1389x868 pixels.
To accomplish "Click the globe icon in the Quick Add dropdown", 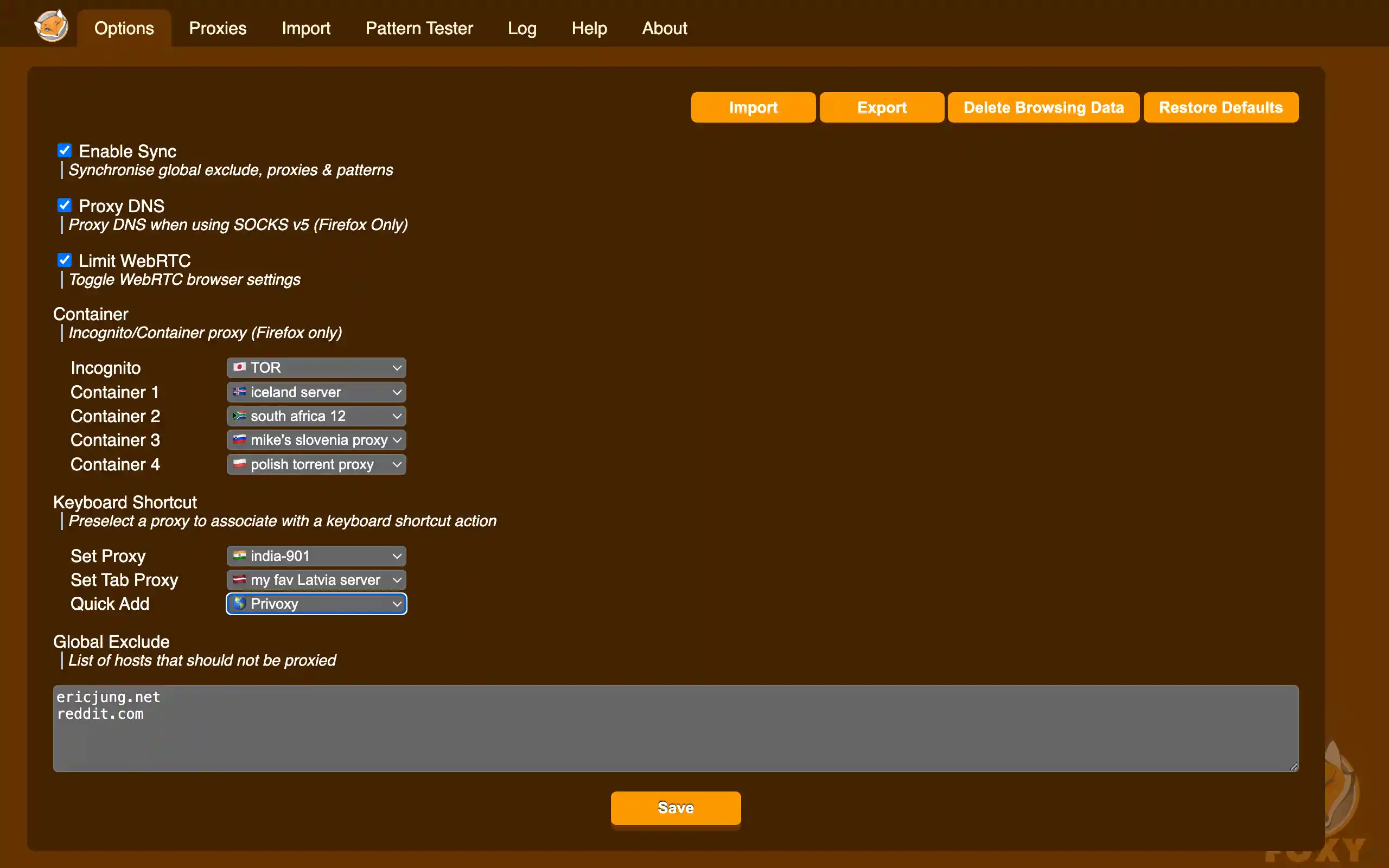I will coord(239,603).
